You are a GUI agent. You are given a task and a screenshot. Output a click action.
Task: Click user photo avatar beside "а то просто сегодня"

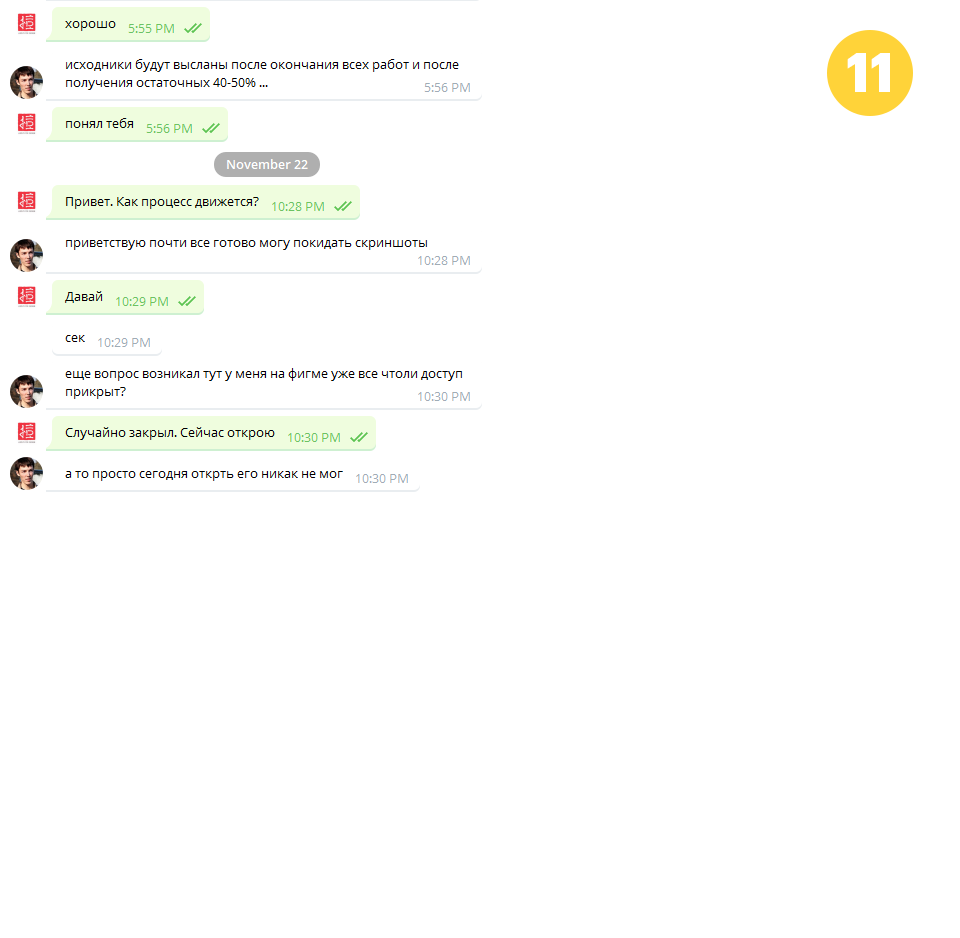click(x=26, y=473)
